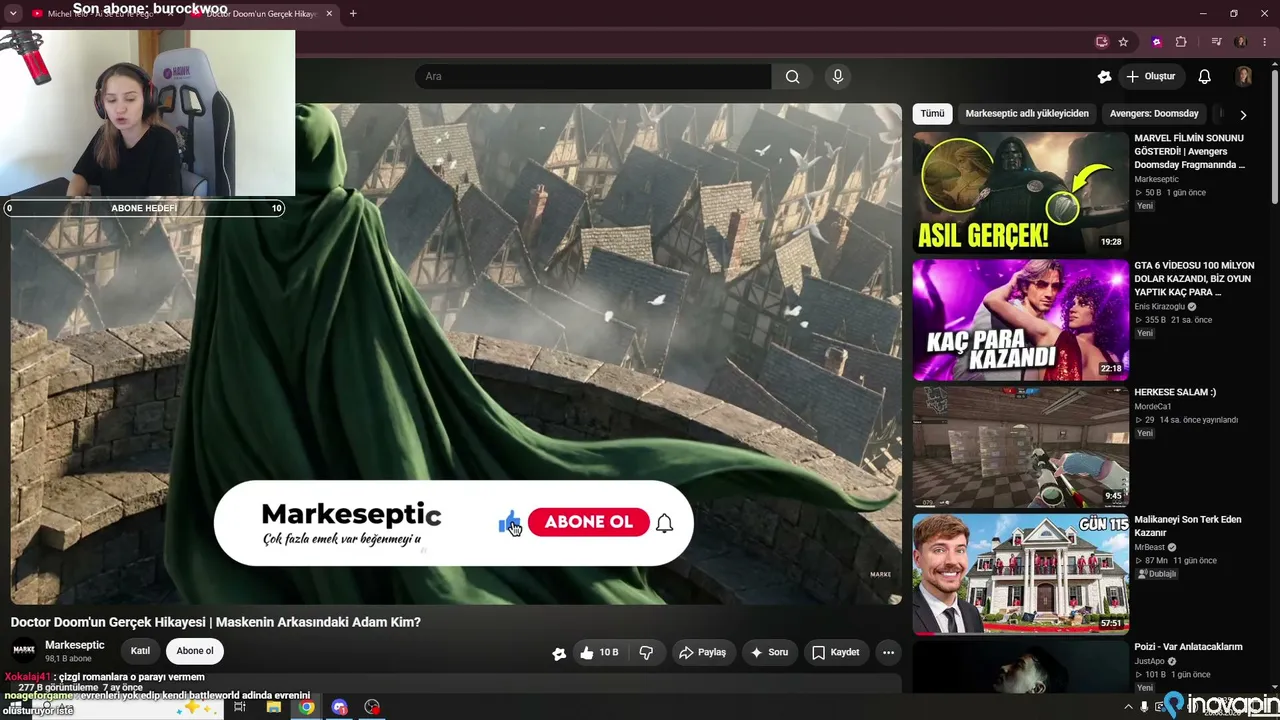Open the YouTube account avatar menu

(1244, 77)
